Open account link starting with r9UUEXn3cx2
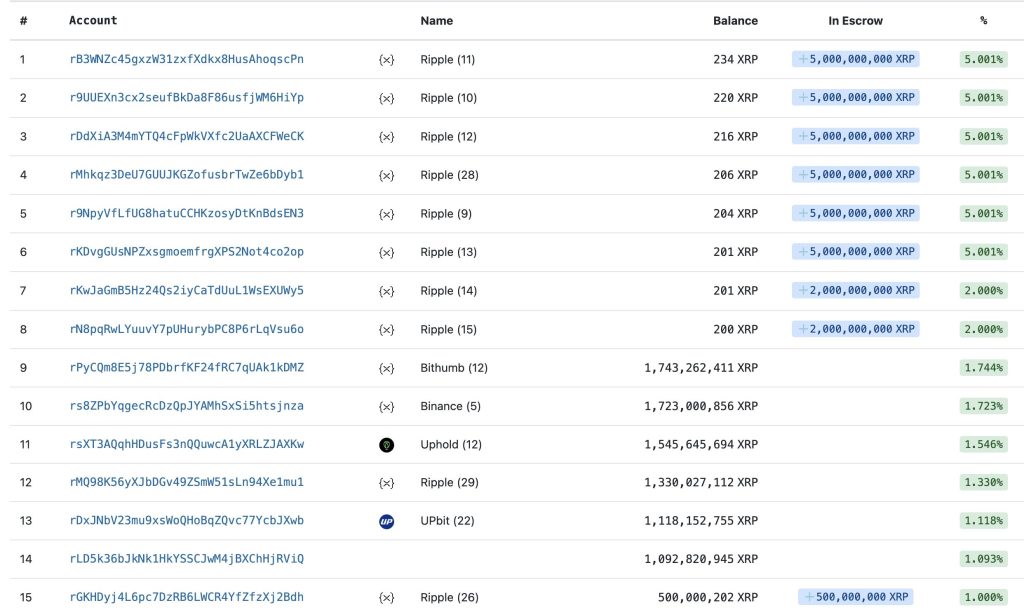Screen dimensions: 1024x610 click(187, 97)
